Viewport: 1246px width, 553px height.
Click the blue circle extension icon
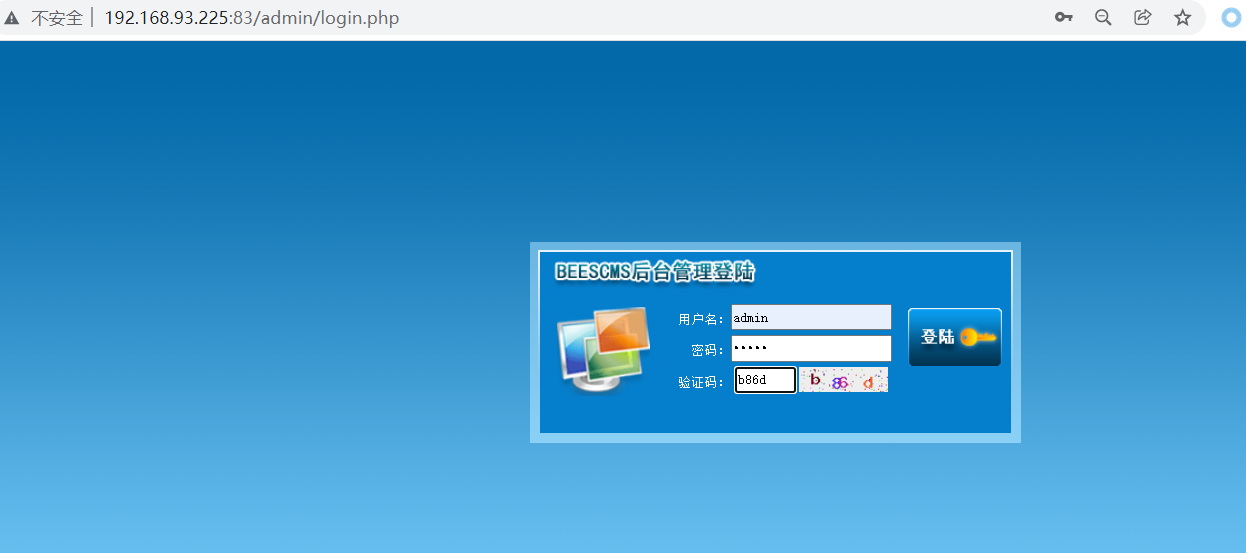[x=1232, y=17]
